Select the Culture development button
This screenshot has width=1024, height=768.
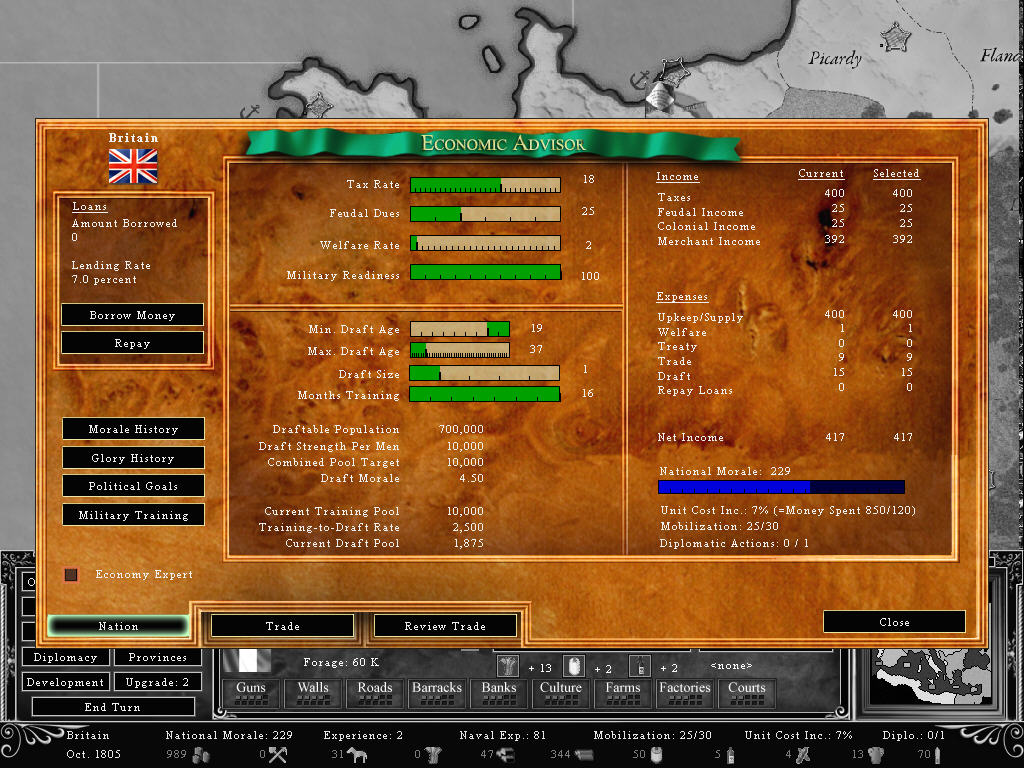point(560,693)
